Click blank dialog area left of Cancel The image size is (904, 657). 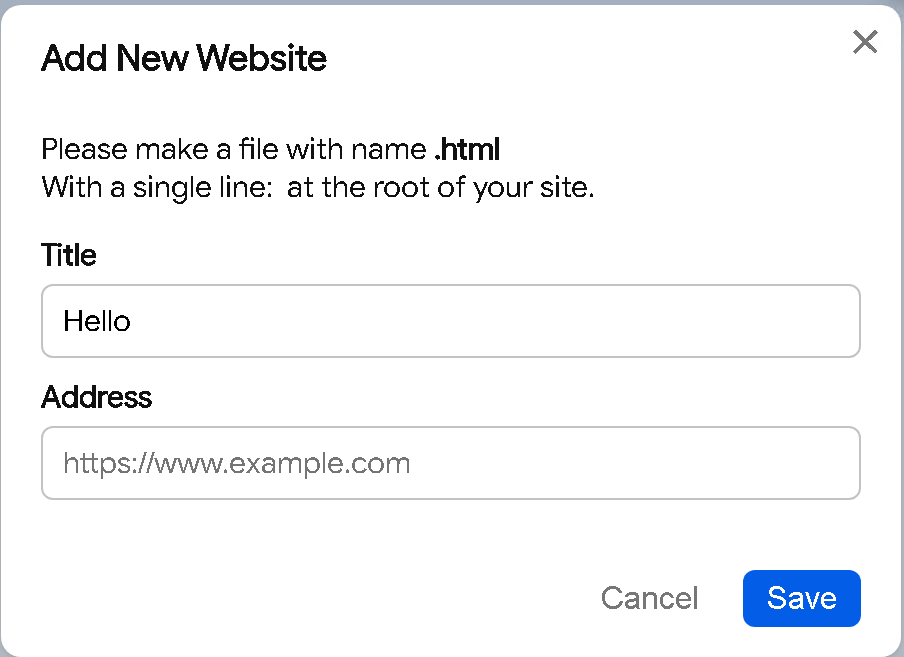coord(300,598)
